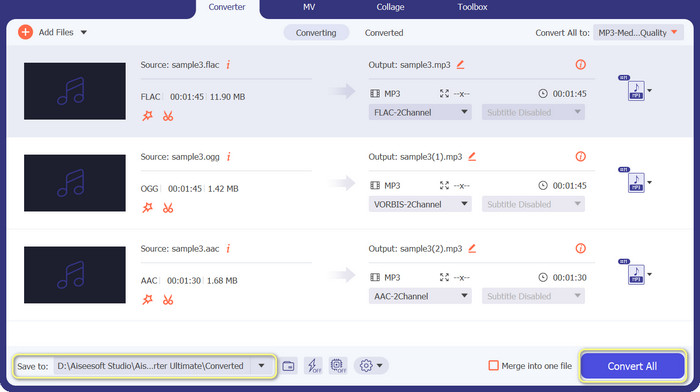Rename output sample3.mp3 with pencil icon
700x392 pixels.
point(460,65)
